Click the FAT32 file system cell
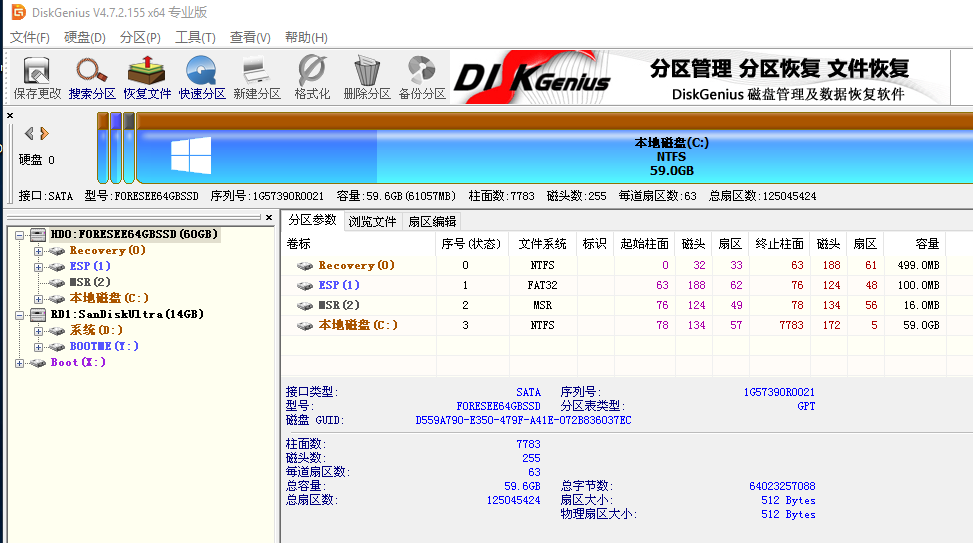973x543 pixels. (x=542, y=285)
